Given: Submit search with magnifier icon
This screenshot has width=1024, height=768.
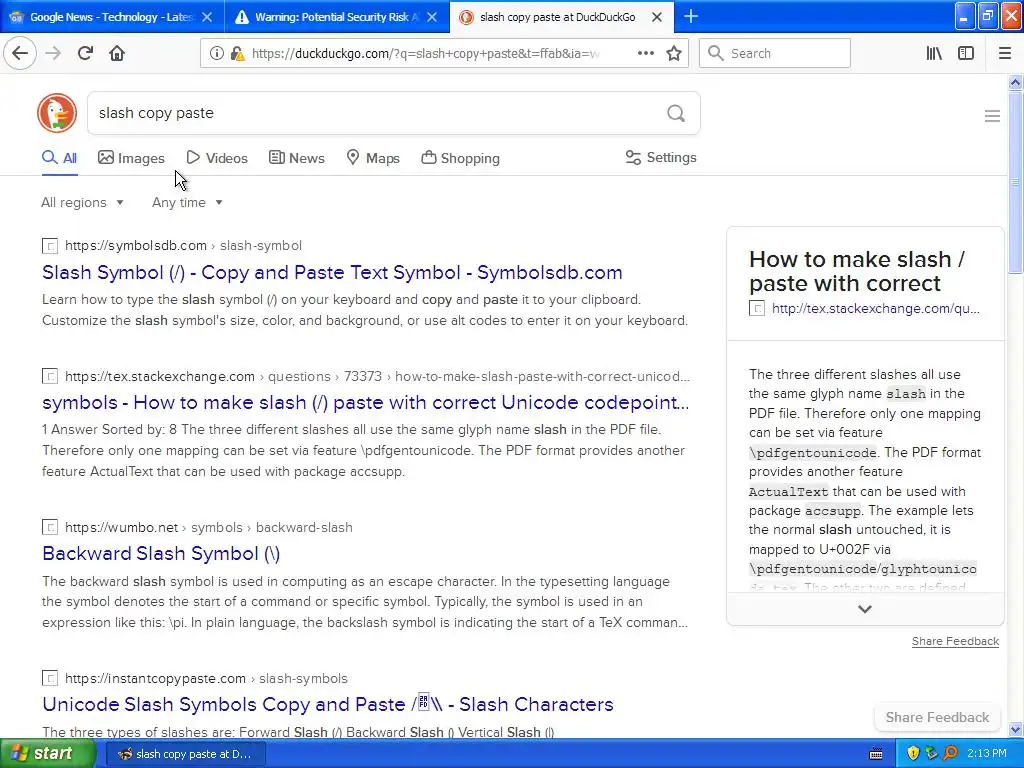Looking at the screenshot, I should (676, 114).
